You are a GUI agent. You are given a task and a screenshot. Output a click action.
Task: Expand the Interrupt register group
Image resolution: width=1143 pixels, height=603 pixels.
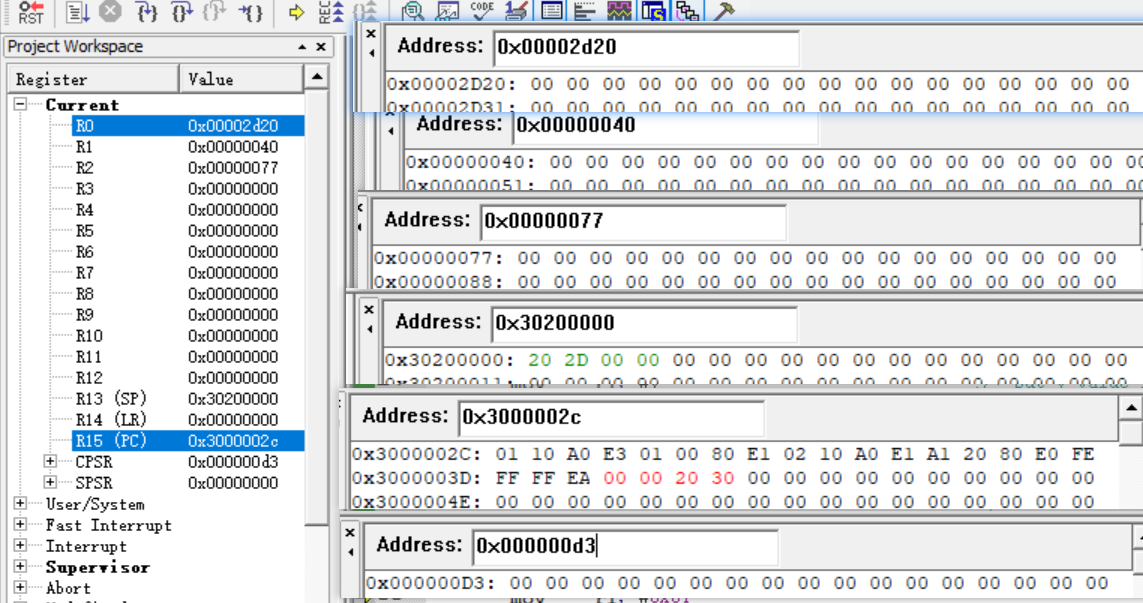pos(20,546)
